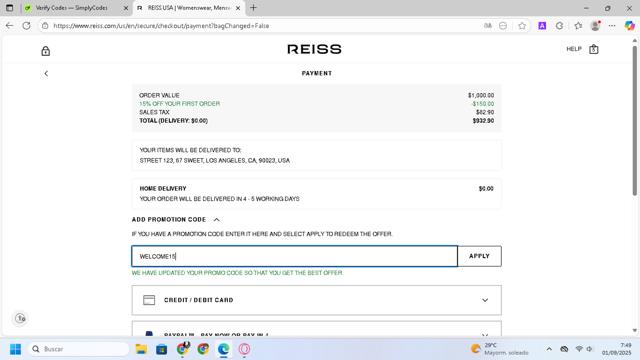Click the taskbar Buscar search box
Viewport: 640px width, 360px height.
coord(78,349)
